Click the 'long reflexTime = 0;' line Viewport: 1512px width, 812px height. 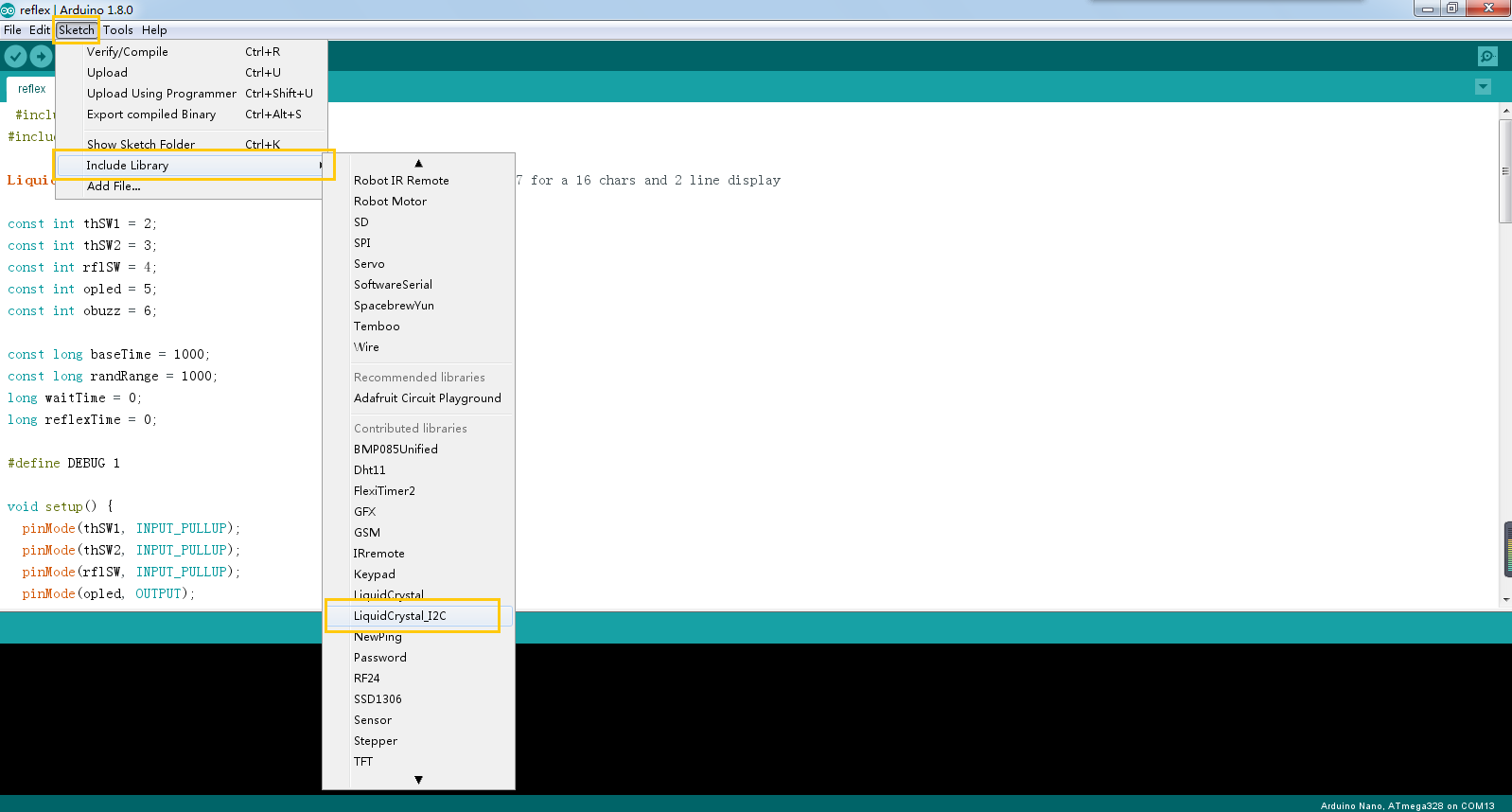point(82,419)
